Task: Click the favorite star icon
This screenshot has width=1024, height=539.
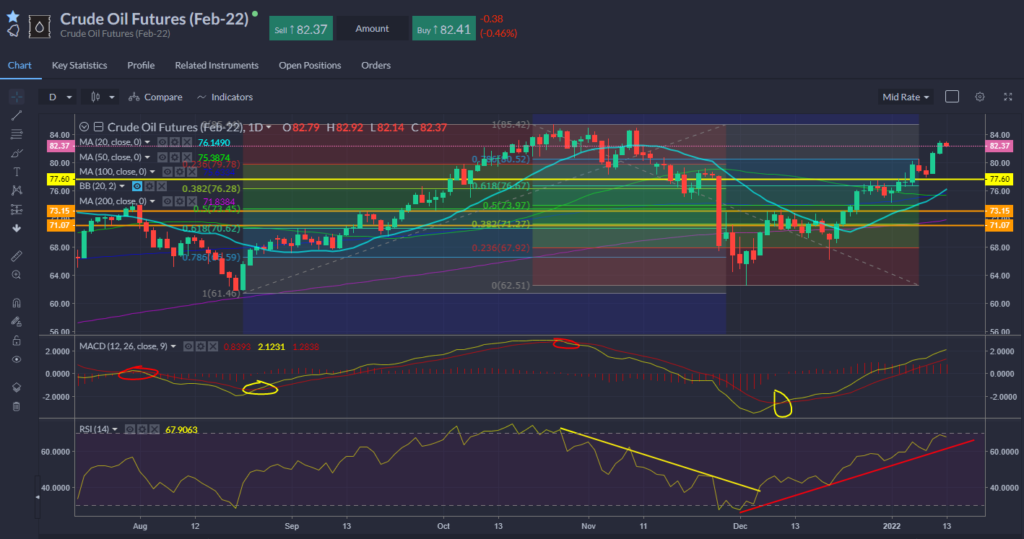Action: point(13,17)
